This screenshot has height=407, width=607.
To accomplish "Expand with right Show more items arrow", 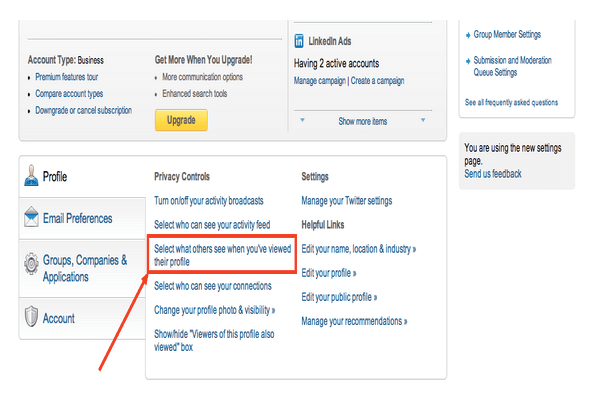I will coord(423,120).
